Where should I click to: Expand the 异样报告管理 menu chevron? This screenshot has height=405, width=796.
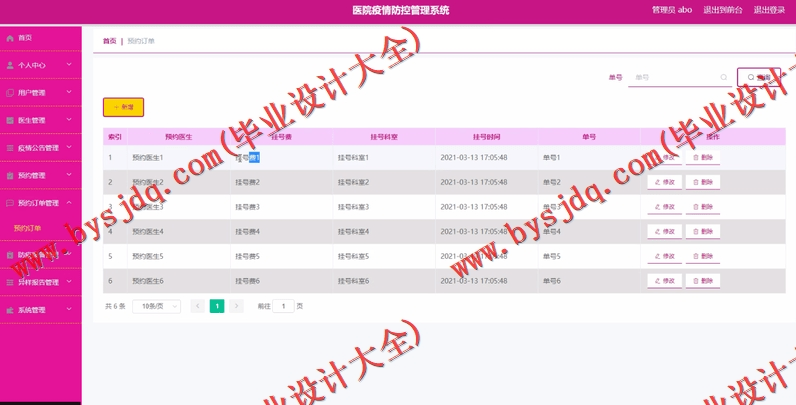coord(69,282)
